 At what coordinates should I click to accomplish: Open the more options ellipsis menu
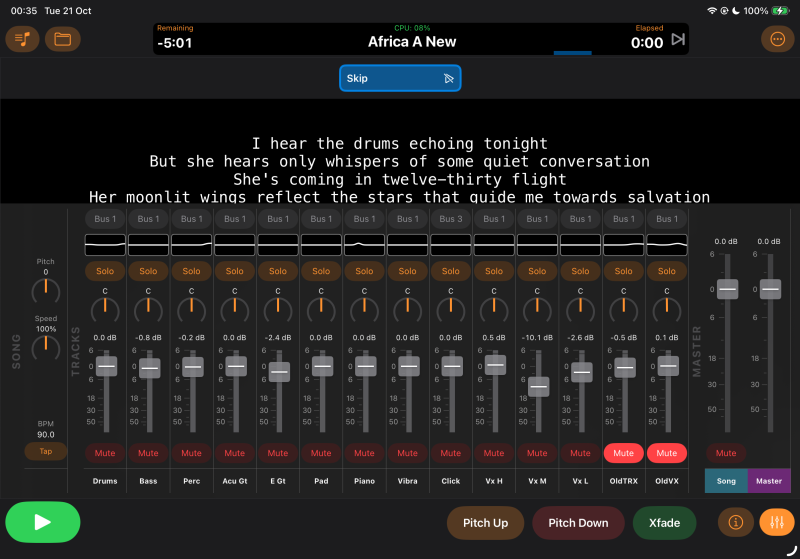[x=777, y=39]
